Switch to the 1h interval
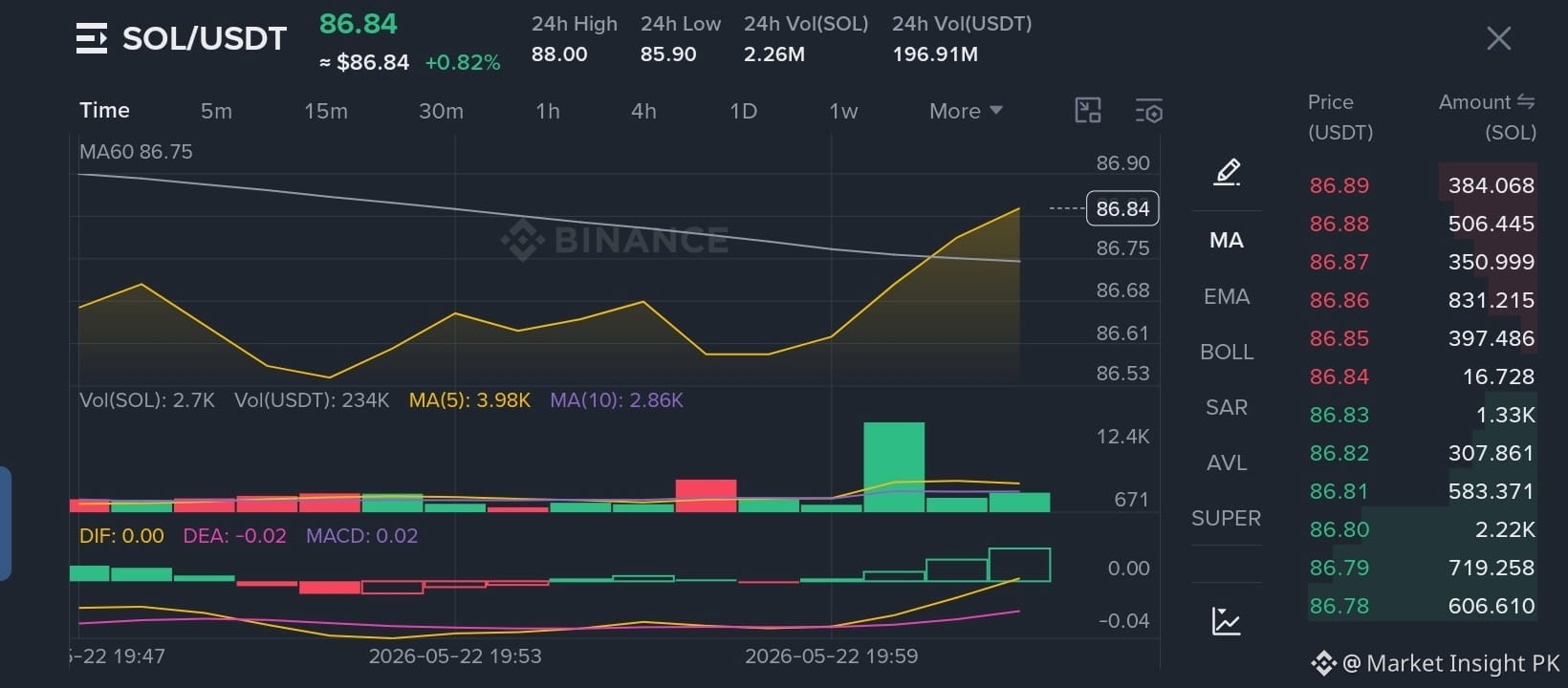 click(x=548, y=111)
